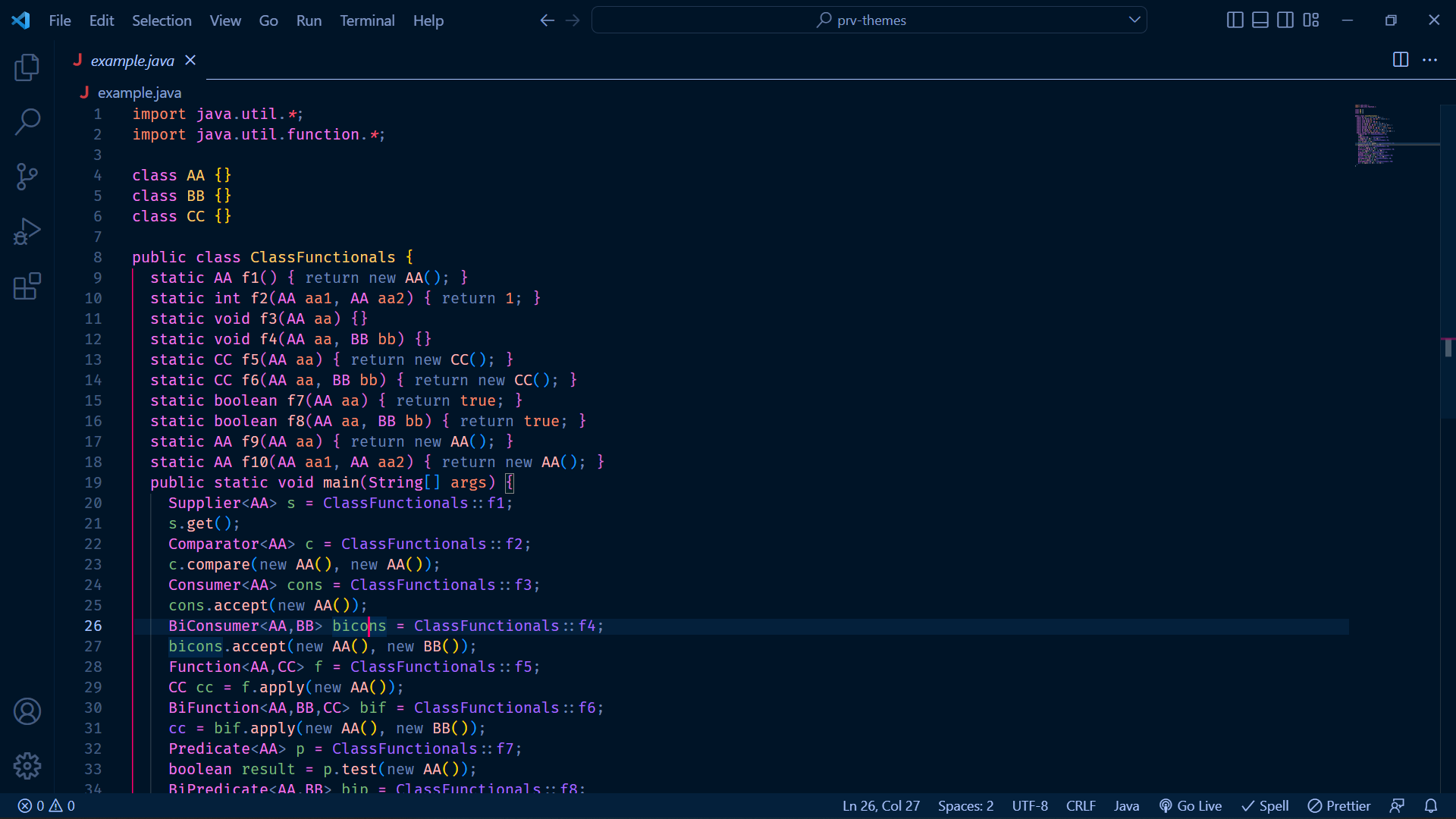Viewport: 1456px width, 819px height.
Task: Toggle the bottom panel layout
Action: 1260,20
